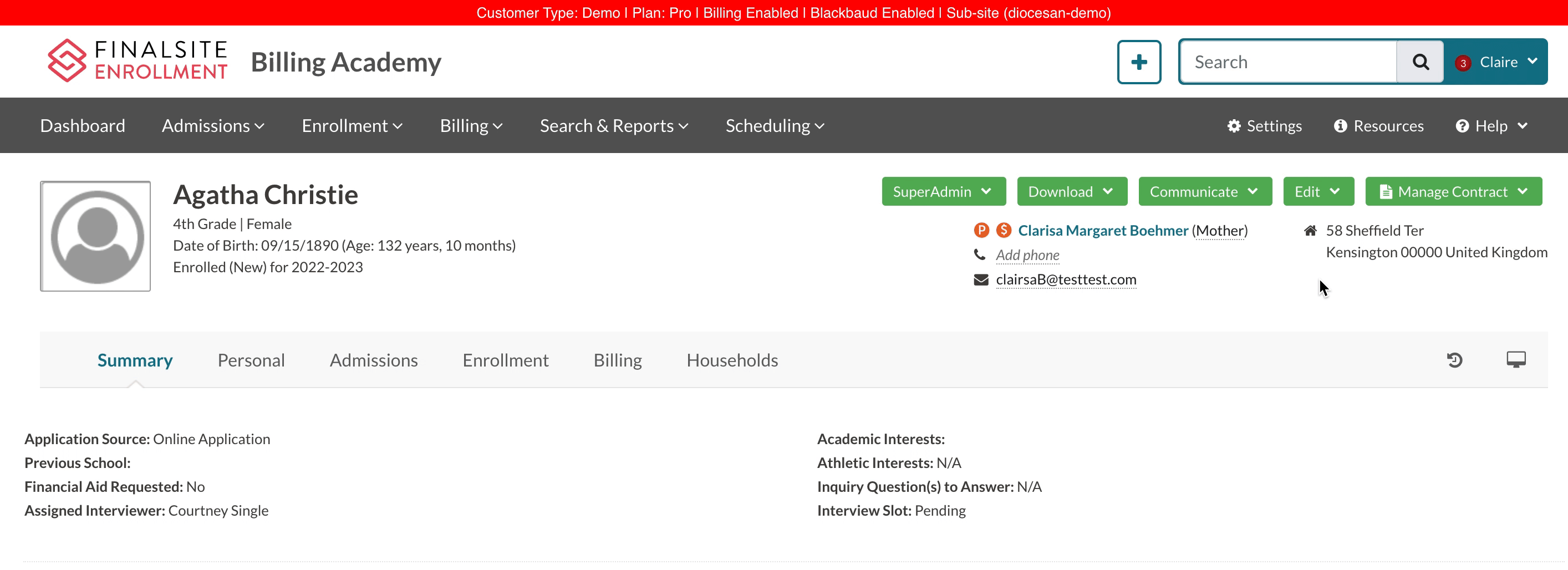Click the green plus add button
This screenshot has width=1568, height=570.
coord(1138,62)
